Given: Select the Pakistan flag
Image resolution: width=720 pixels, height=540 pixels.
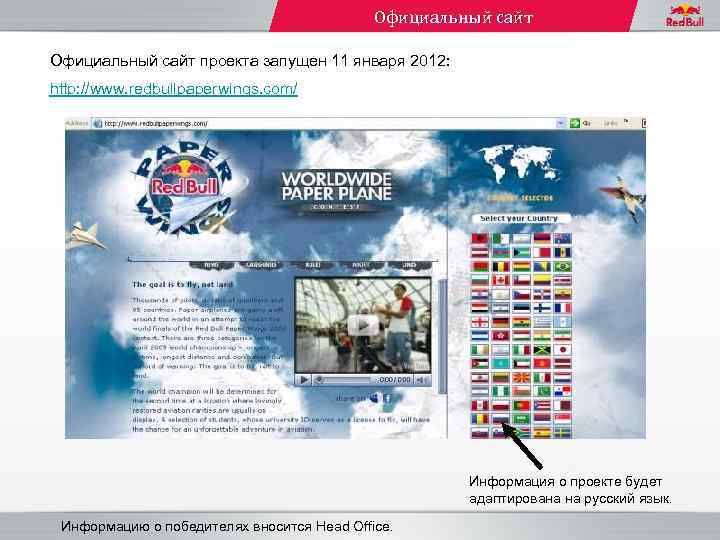Looking at the screenshot, I should [x=542, y=391].
